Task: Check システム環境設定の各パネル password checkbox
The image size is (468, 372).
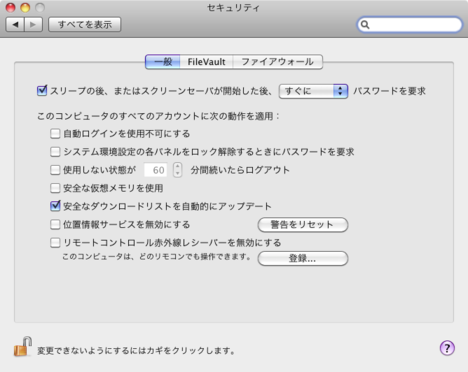Action: coord(55,152)
